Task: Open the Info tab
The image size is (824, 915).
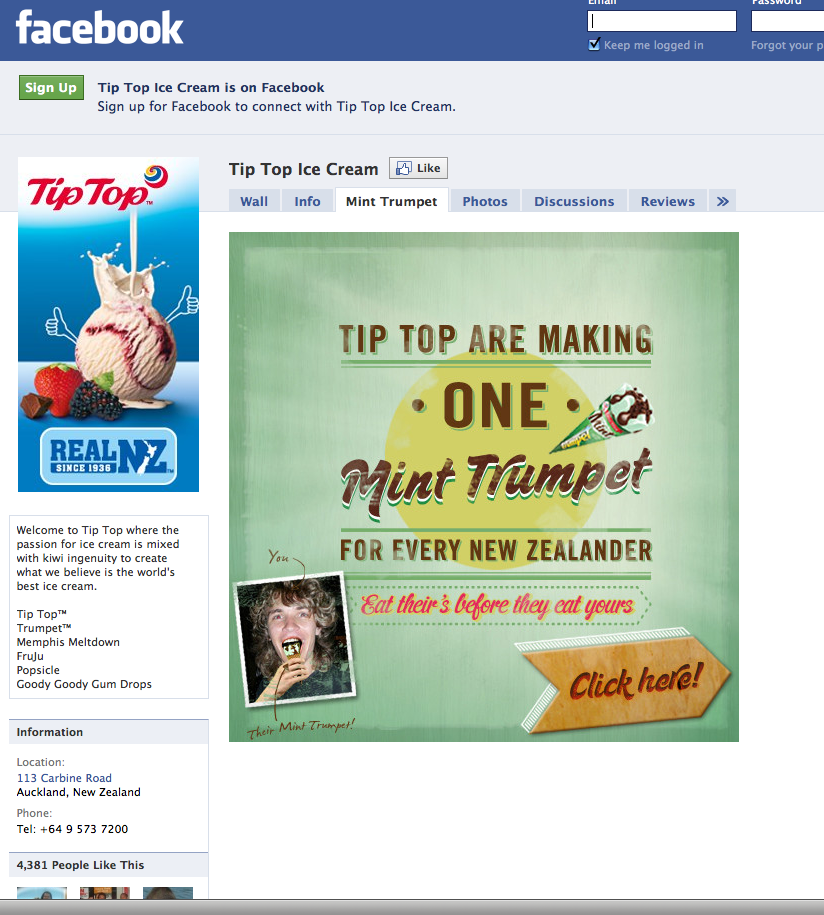Action: pyautogui.click(x=307, y=201)
